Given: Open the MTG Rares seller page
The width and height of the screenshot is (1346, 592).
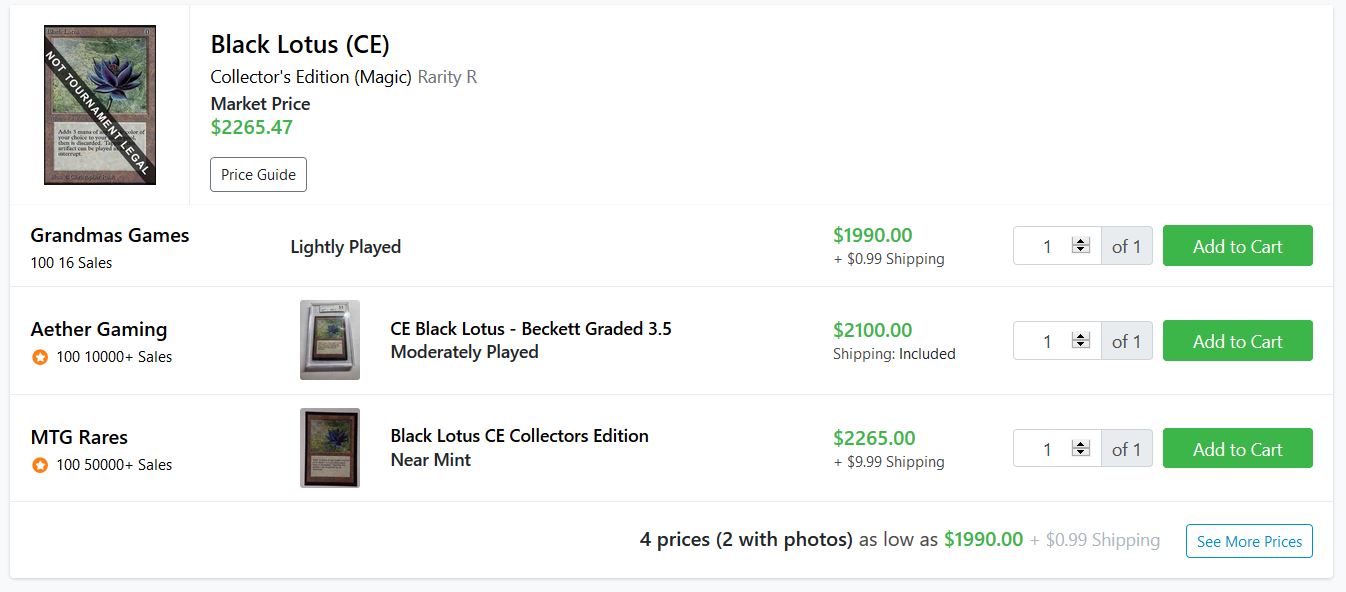Looking at the screenshot, I should click(79, 437).
